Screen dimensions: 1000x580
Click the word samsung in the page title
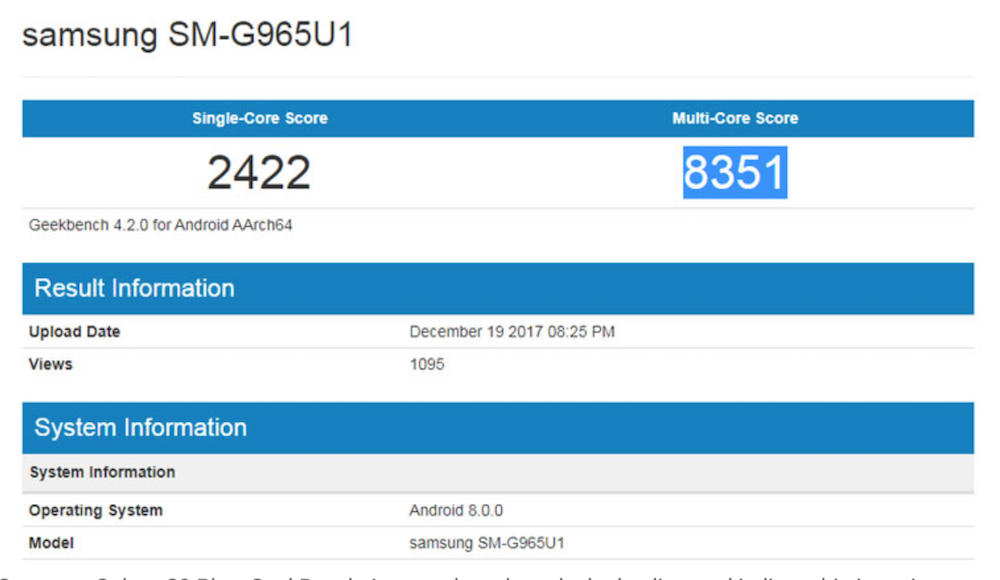(x=90, y=35)
